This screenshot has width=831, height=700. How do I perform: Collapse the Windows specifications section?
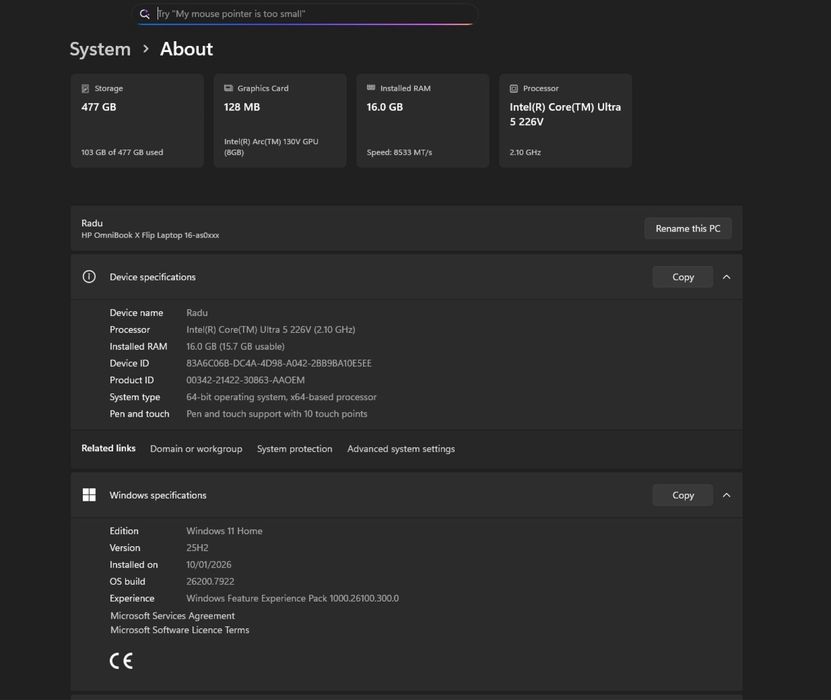tap(727, 495)
